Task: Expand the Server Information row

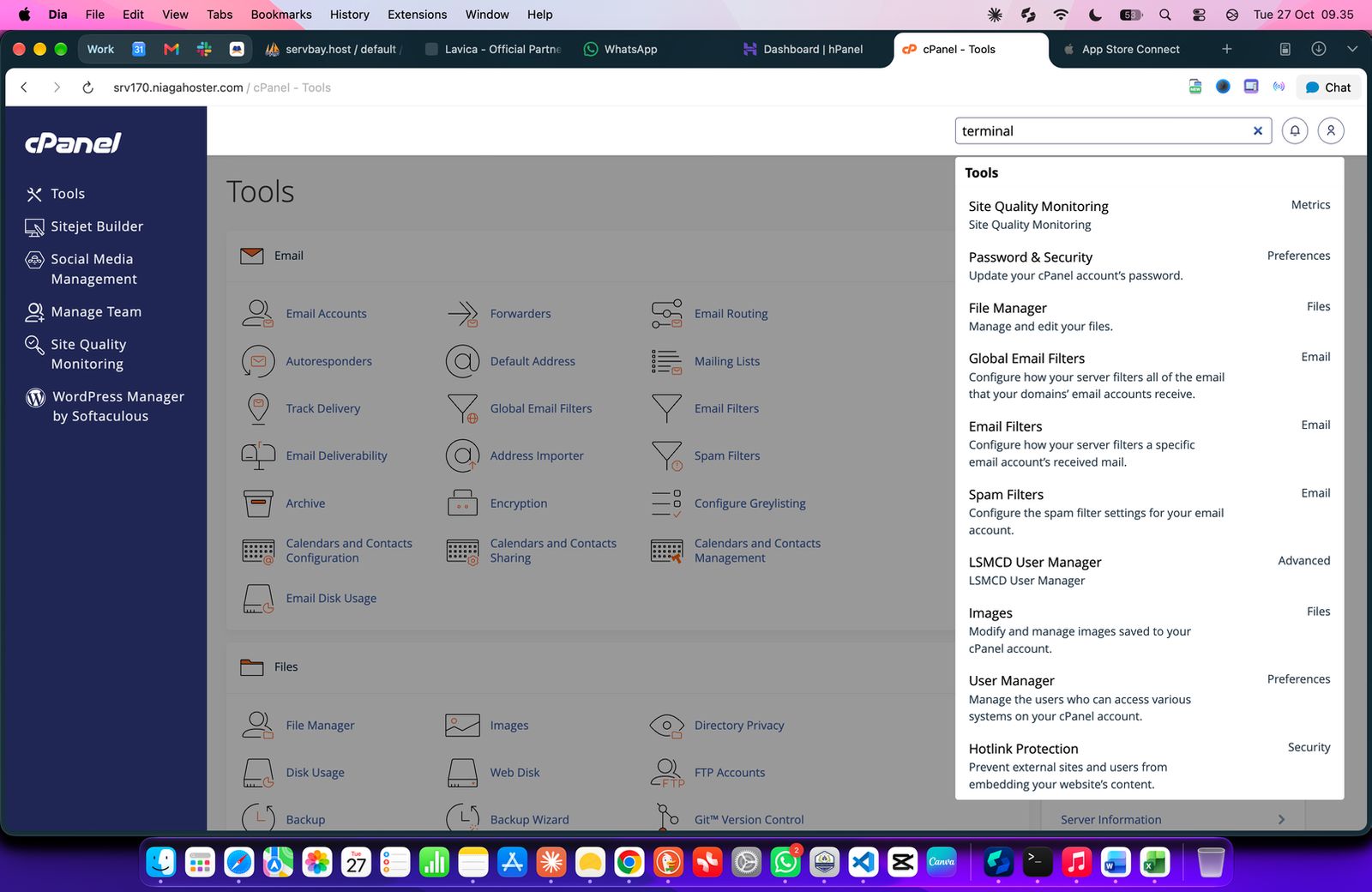Action: point(1172,820)
